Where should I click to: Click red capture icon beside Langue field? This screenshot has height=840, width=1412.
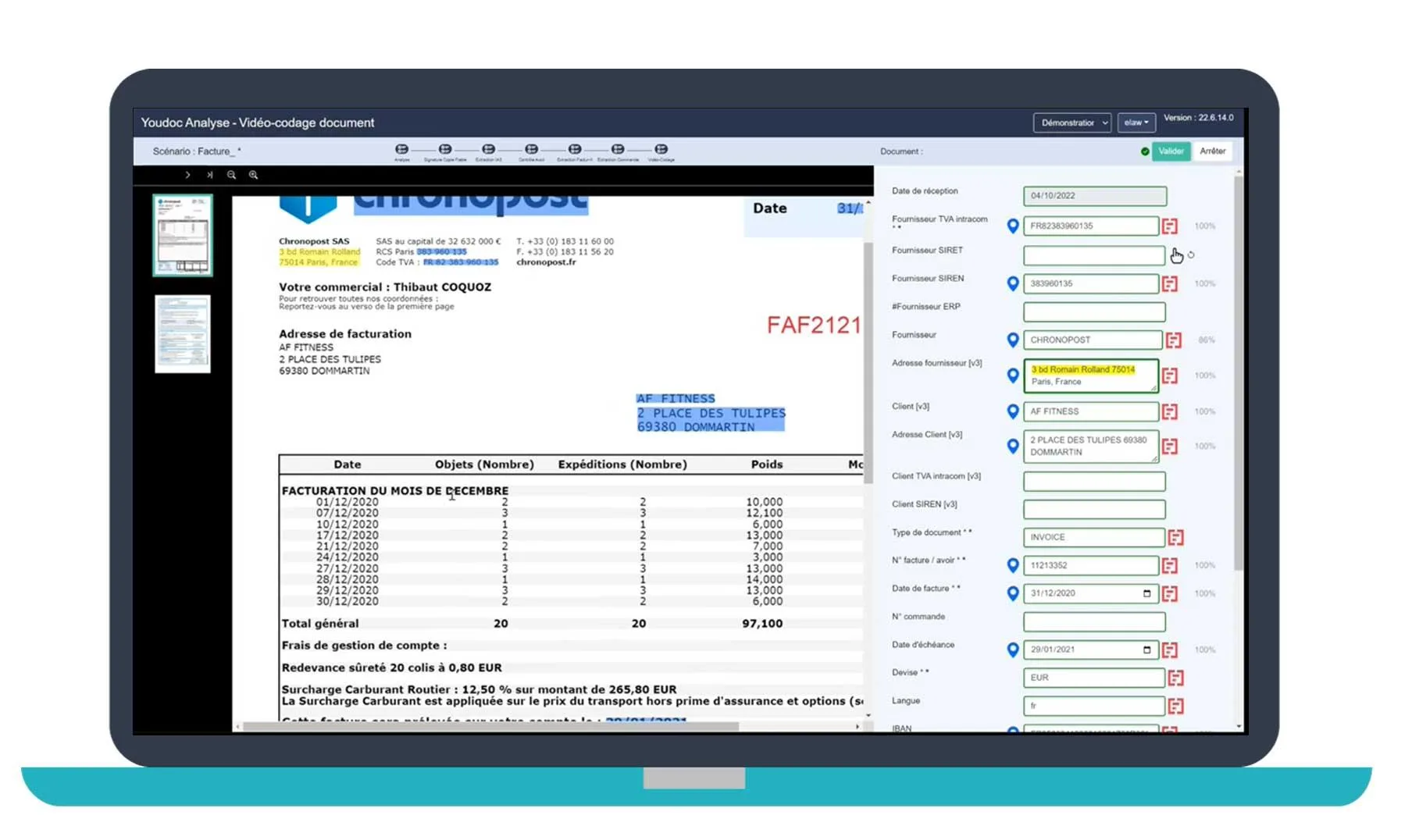(x=1175, y=706)
